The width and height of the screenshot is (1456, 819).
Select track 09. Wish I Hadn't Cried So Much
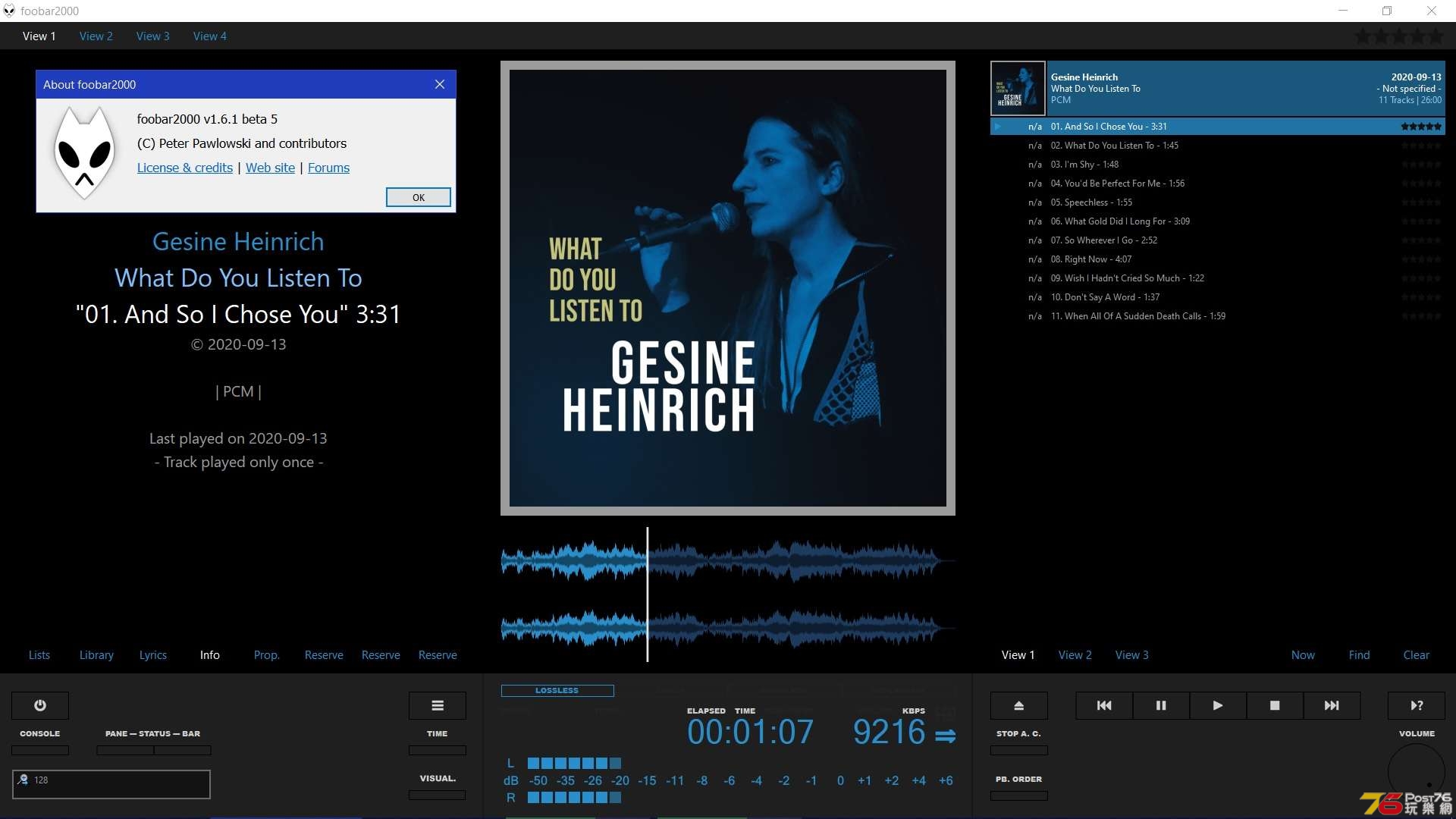tap(1218, 278)
